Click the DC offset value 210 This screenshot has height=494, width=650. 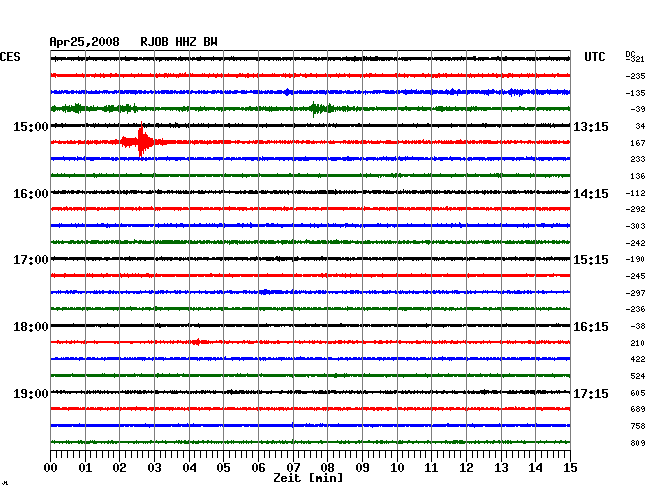tap(638, 343)
